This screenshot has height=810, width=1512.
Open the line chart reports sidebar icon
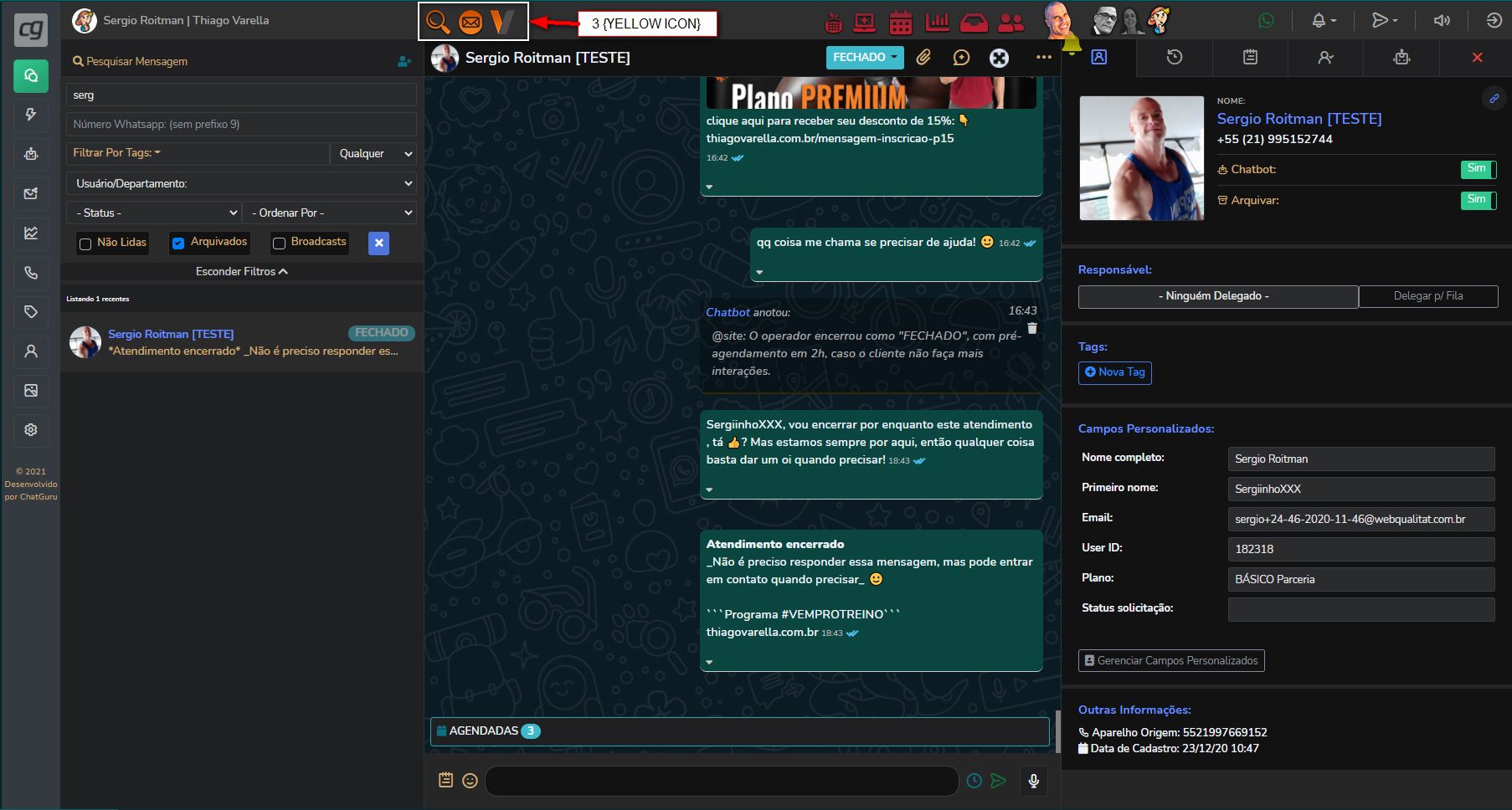click(31, 233)
